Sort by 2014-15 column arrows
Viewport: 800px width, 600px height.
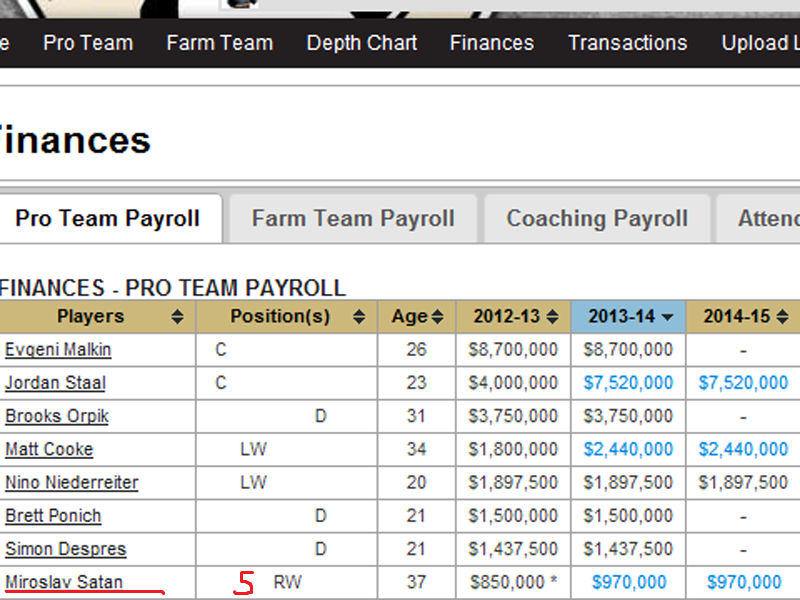pyautogui.click(x=780, y=317)
